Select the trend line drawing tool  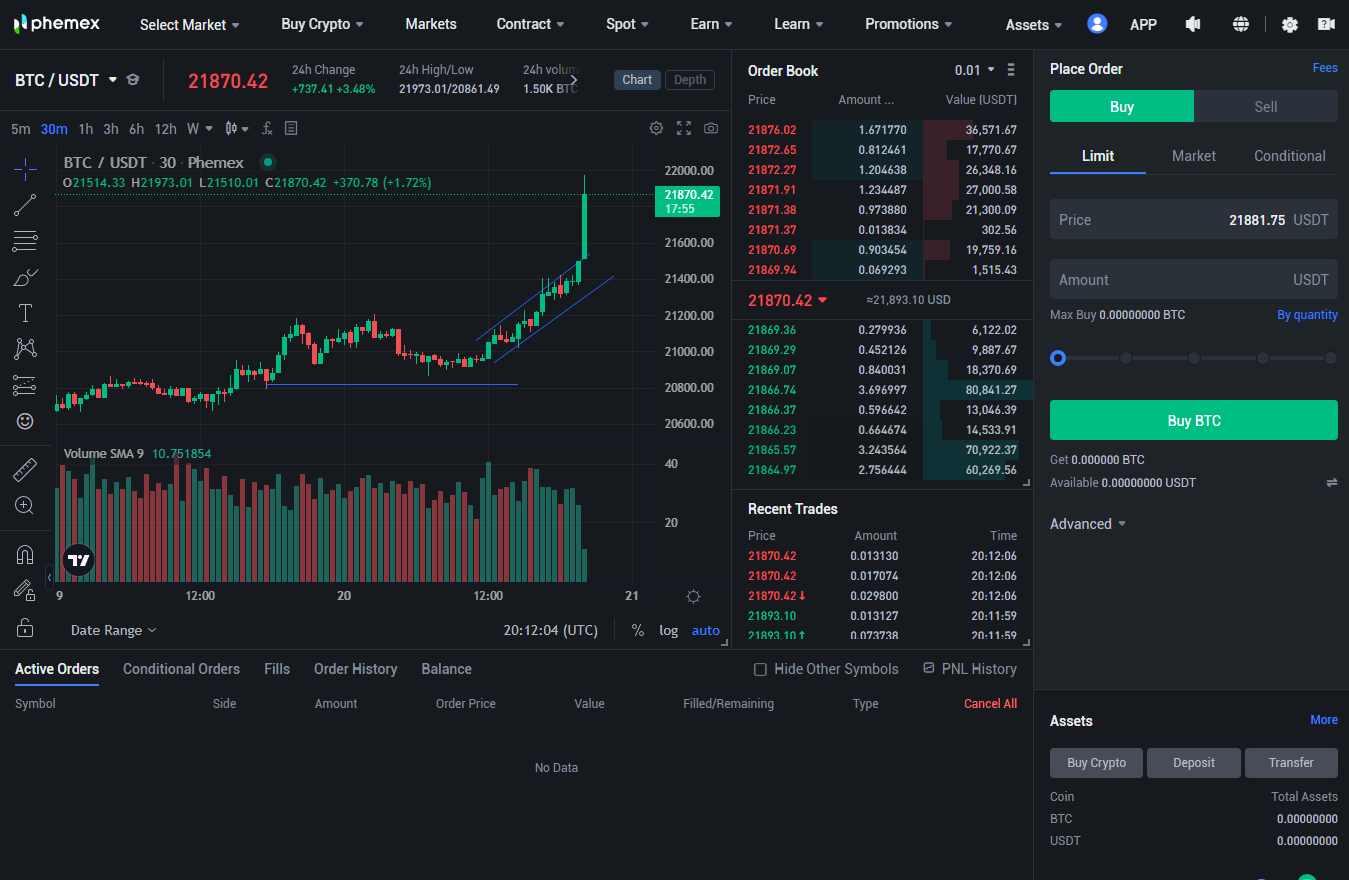(25, 205)
